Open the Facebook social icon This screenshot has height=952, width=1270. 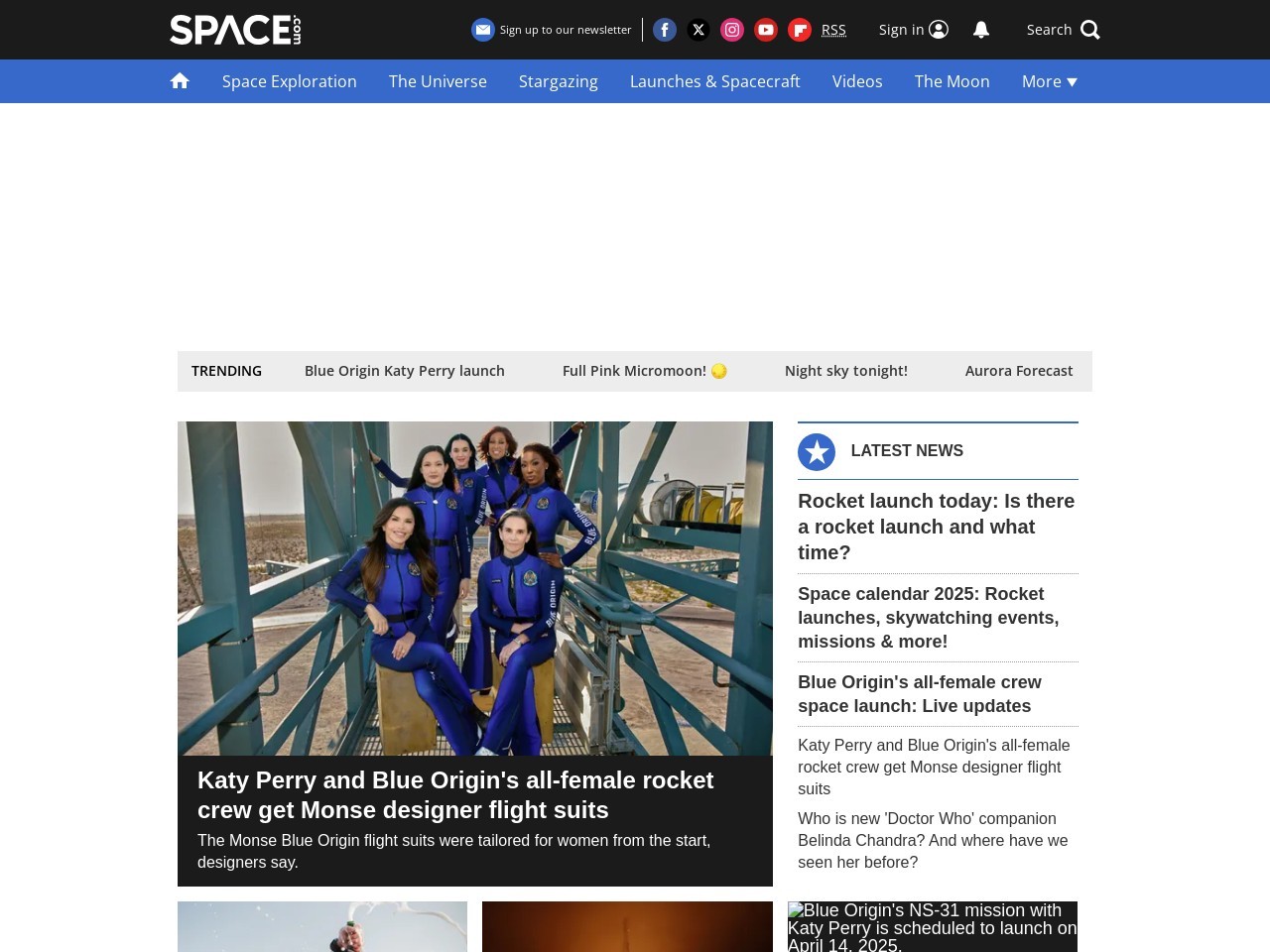pos(665,30)
